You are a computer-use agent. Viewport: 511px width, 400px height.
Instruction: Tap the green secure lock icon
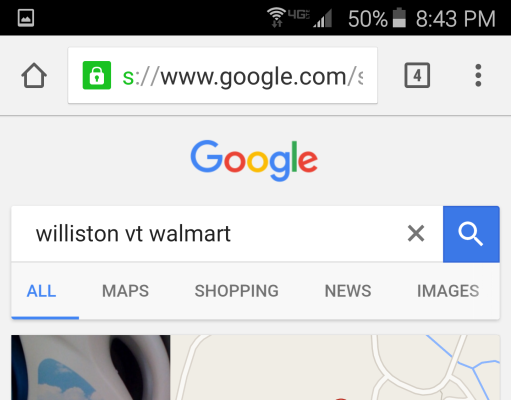pos(97,75)
